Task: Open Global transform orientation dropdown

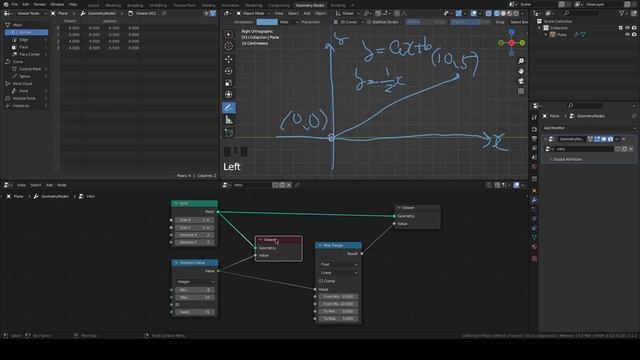Action: [x=347, y=13]
